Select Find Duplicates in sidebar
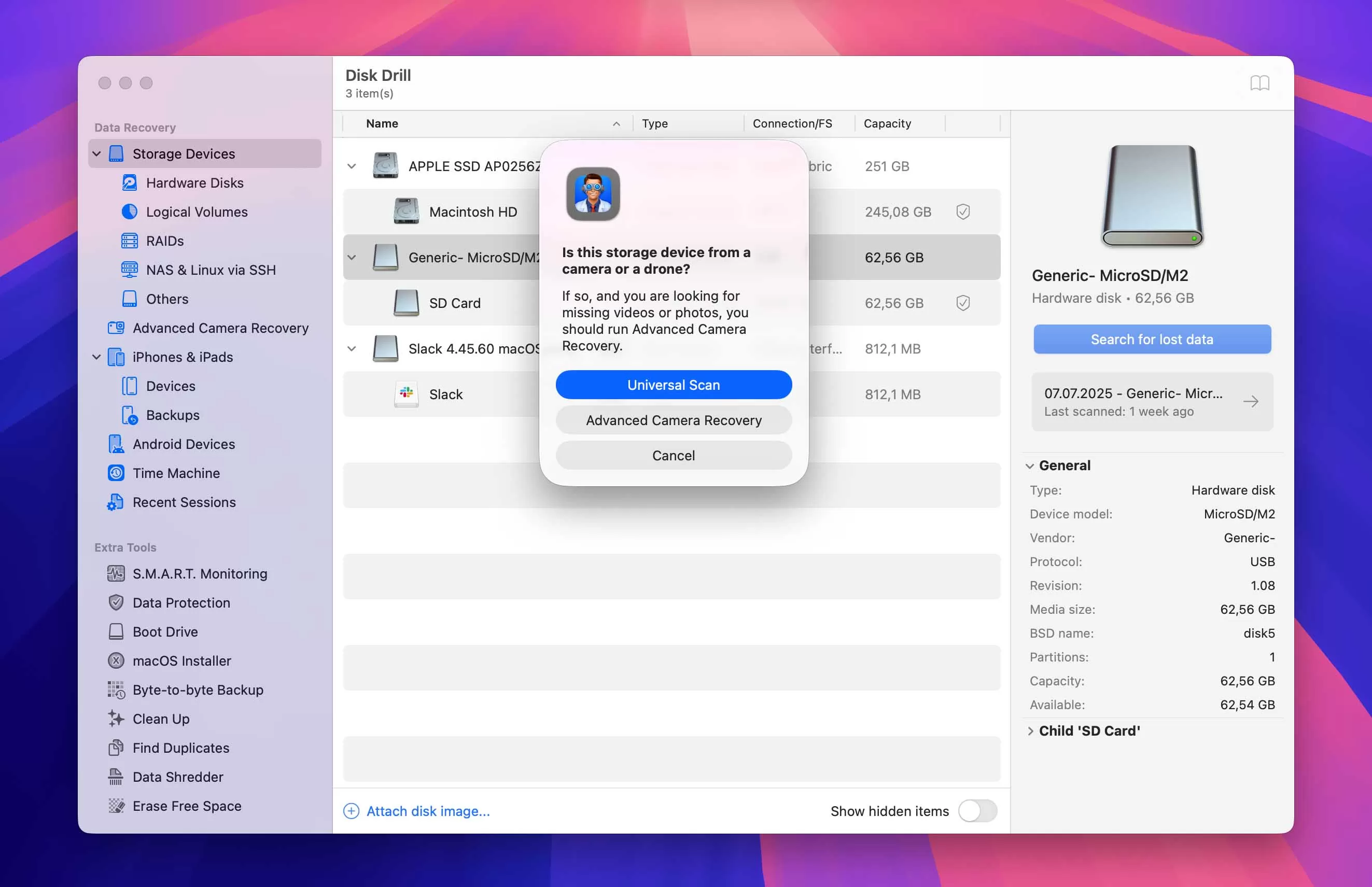The image size is (1372, 887). click(180, 747)
